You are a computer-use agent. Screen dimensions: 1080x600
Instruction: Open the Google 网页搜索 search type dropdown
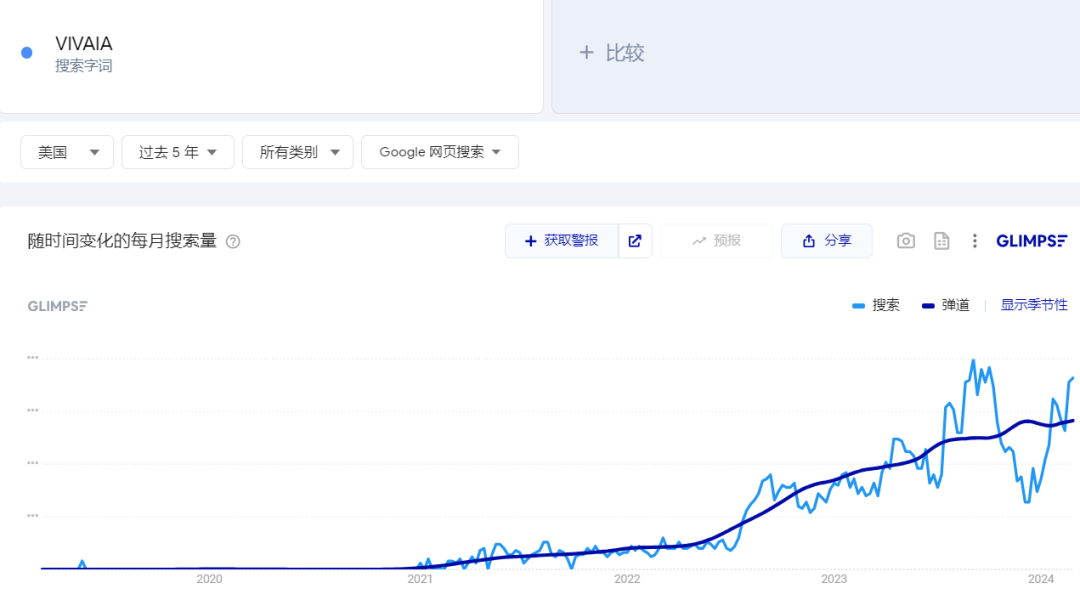440,152
